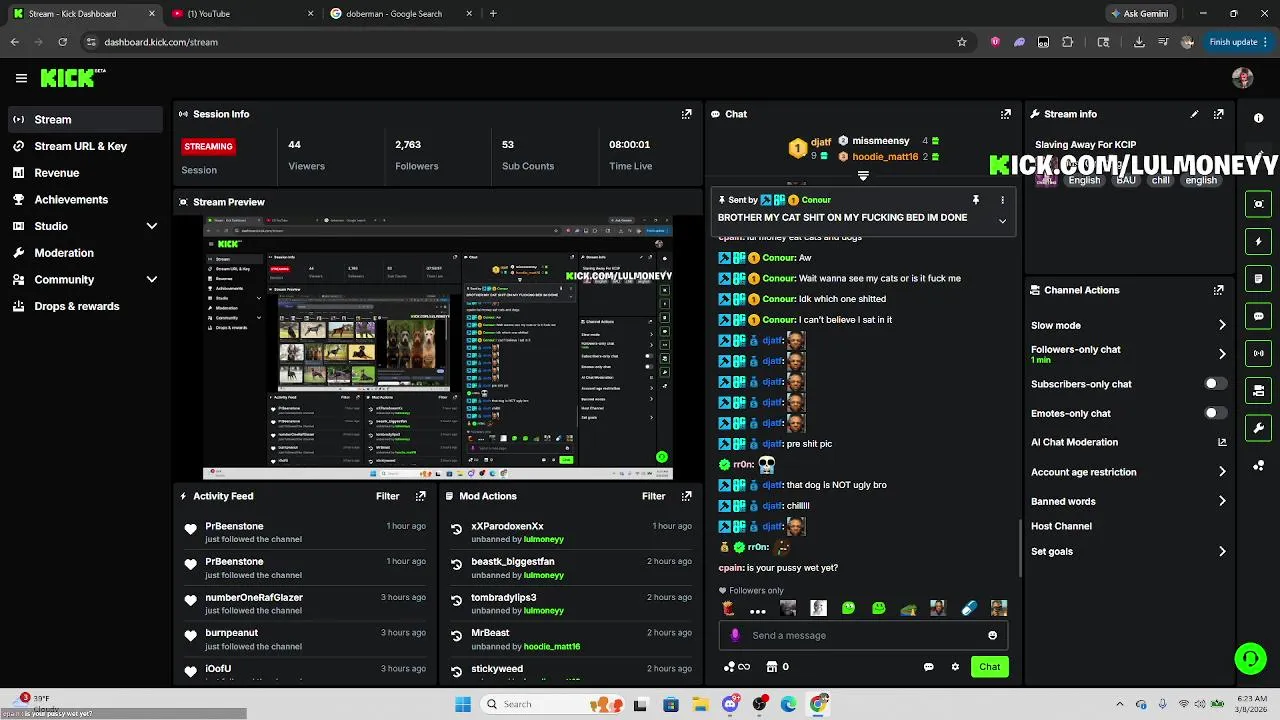Pop out the Mod Actions panel
The image size is (1280, 720).
point(686,496)
